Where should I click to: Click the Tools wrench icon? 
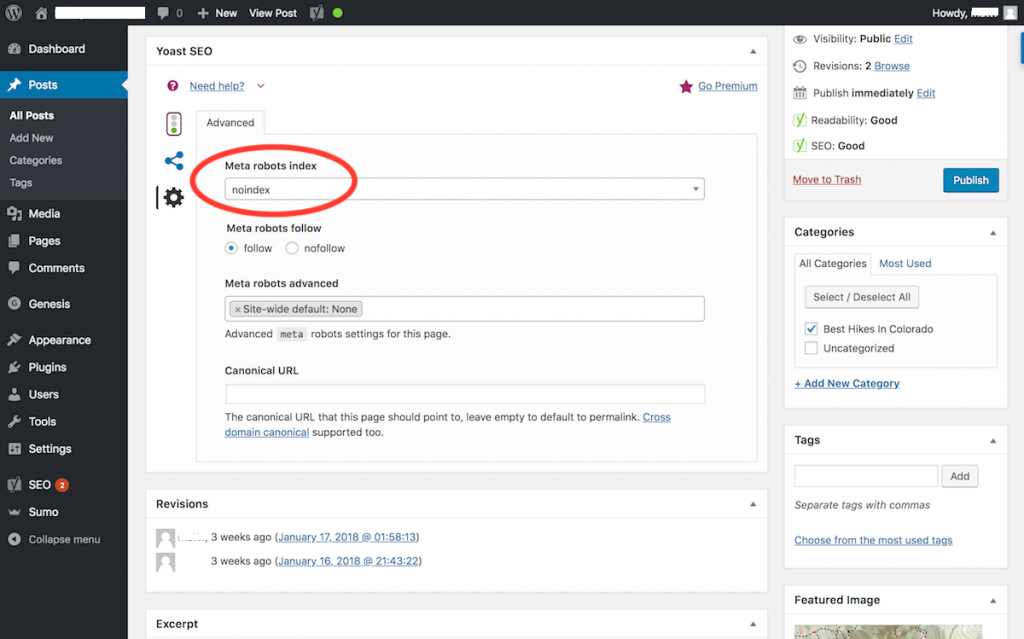click(14, 421)
